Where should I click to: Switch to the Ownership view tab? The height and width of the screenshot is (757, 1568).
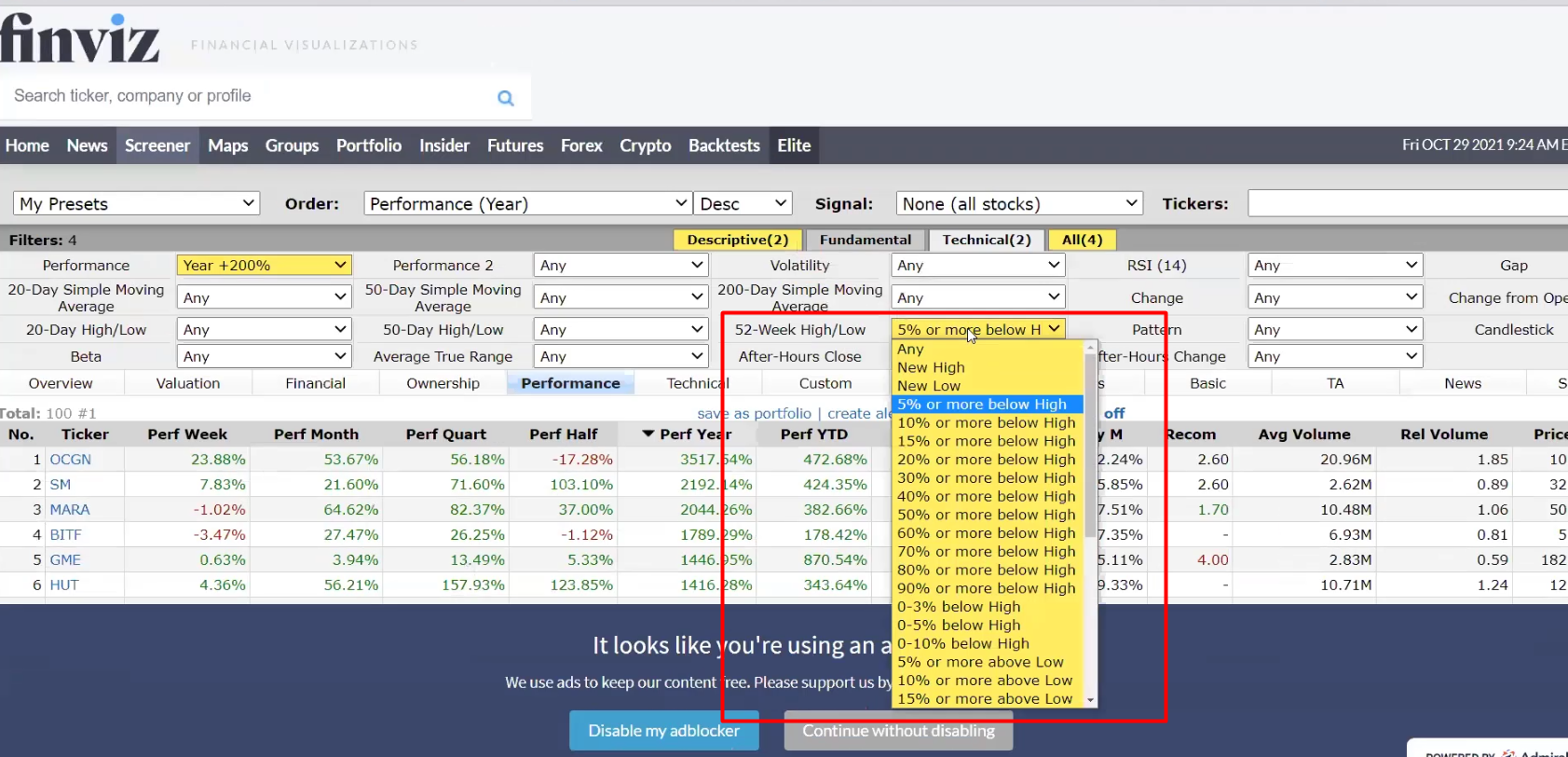443,383
